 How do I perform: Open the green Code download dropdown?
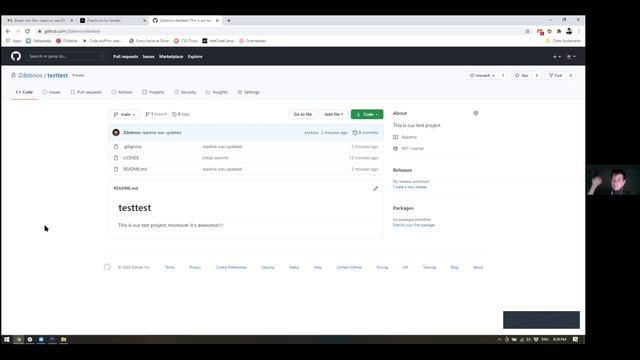point(367,114)
